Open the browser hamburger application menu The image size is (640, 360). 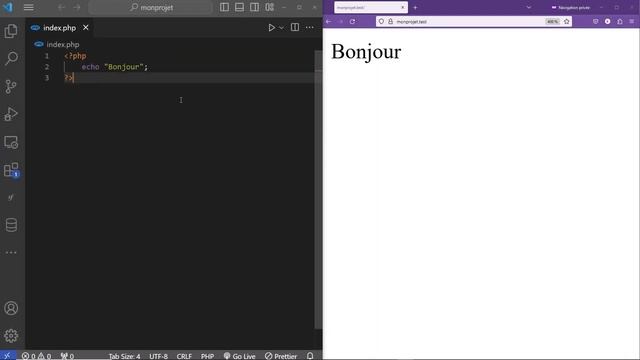pyautogui.click(x=631, y=21)
